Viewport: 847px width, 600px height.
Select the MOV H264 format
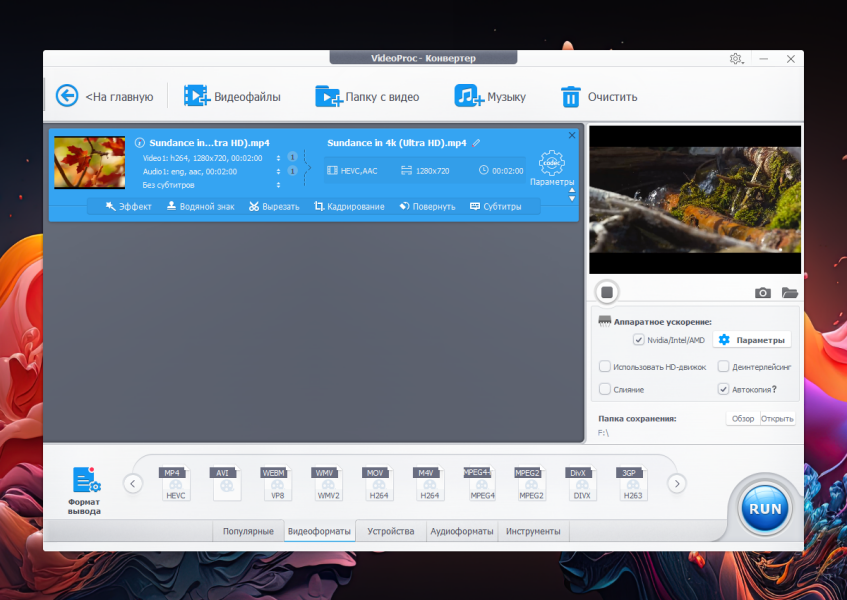[378, 483]
